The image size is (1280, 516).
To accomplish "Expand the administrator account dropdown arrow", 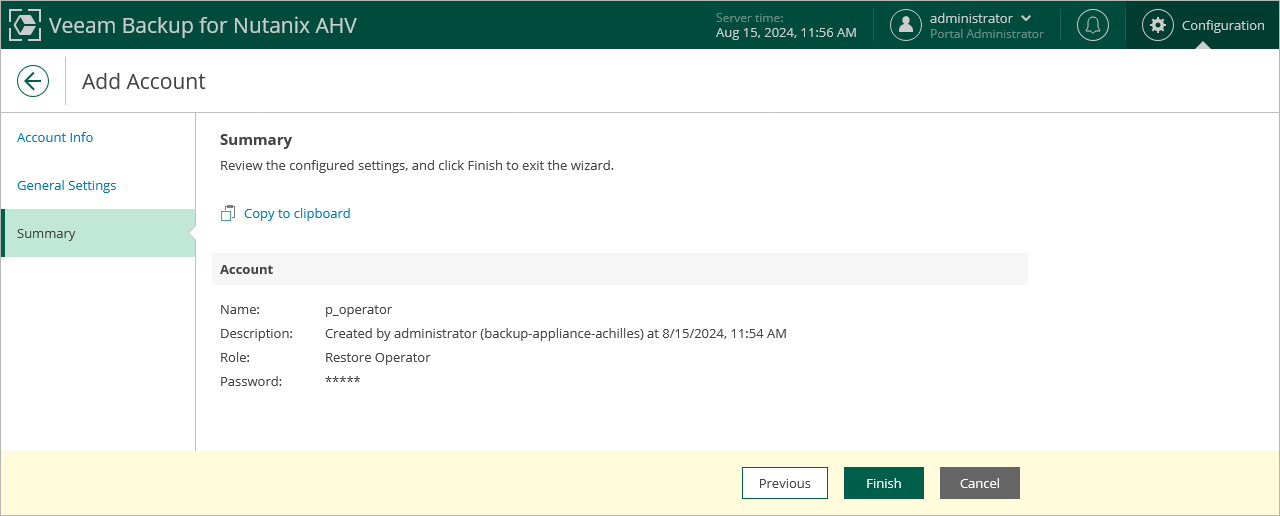I will pos(1026,18).
